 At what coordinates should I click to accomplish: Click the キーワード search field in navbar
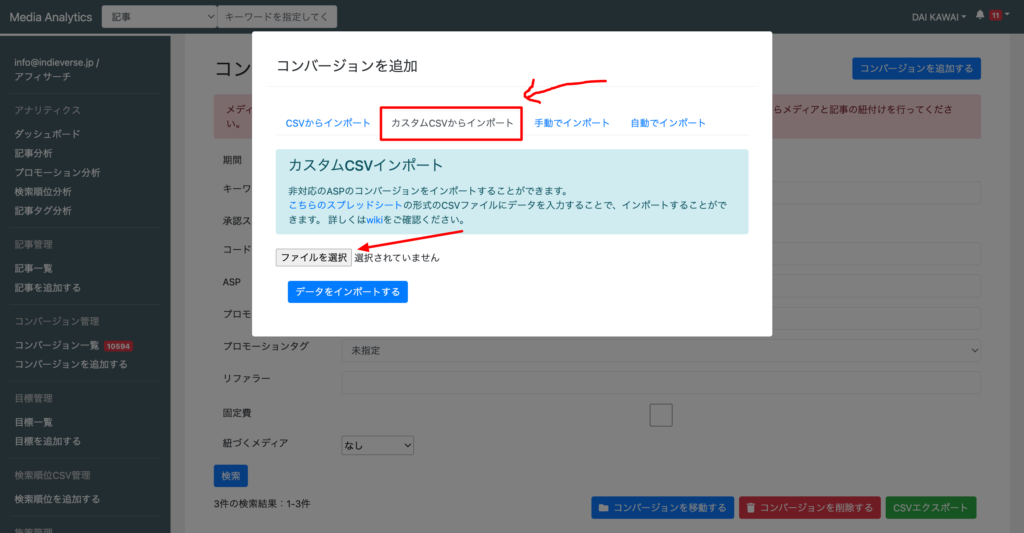point(277,17)
